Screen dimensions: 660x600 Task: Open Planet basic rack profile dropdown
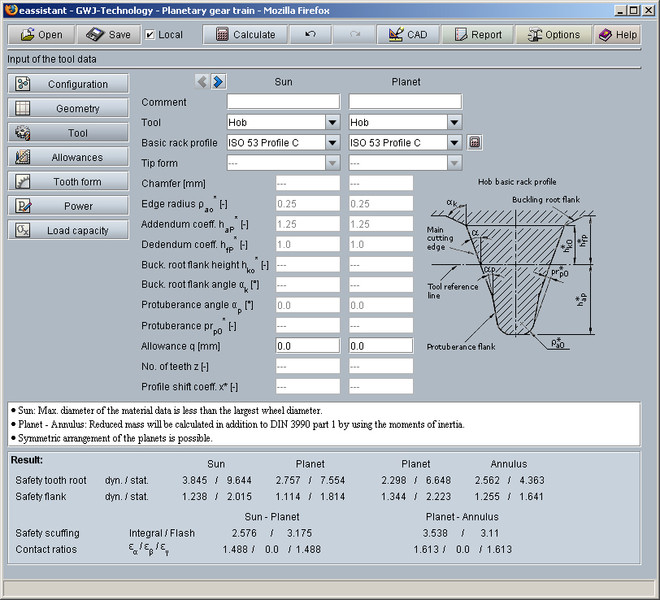pyautogui.click(x=454, y=142)
